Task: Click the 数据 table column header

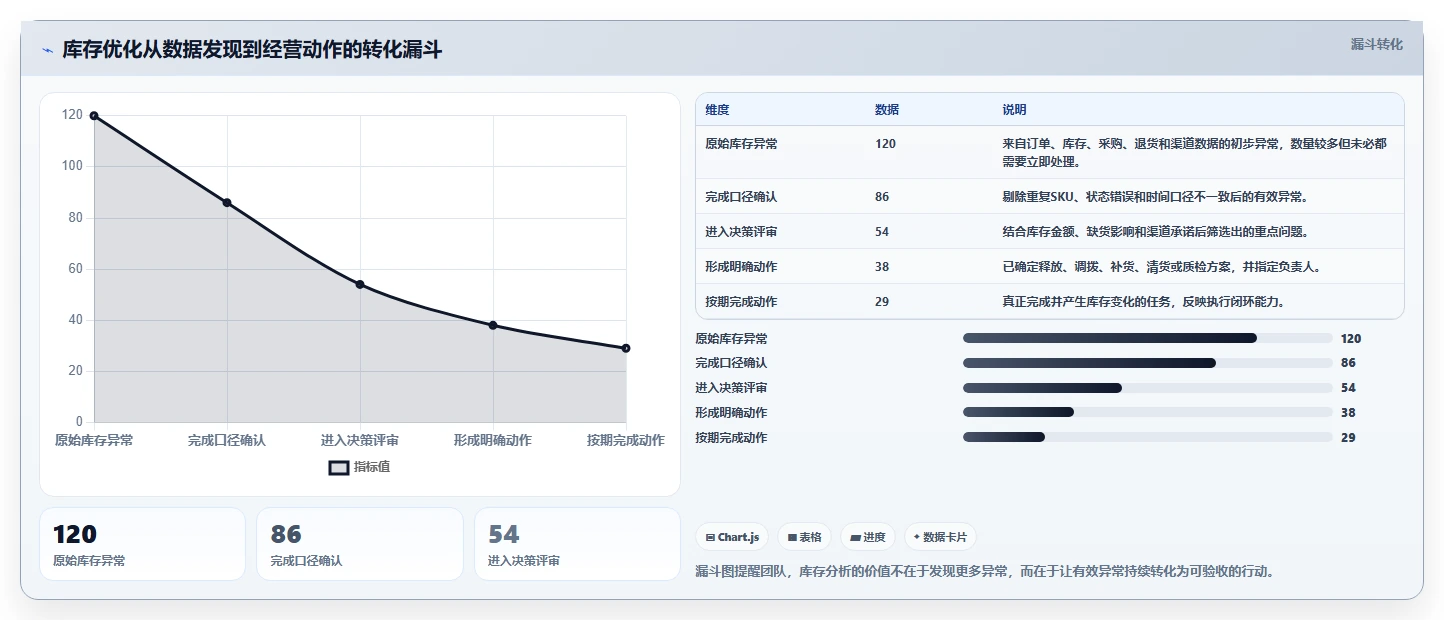Action: pyautogui.click(x=887, y=110)
